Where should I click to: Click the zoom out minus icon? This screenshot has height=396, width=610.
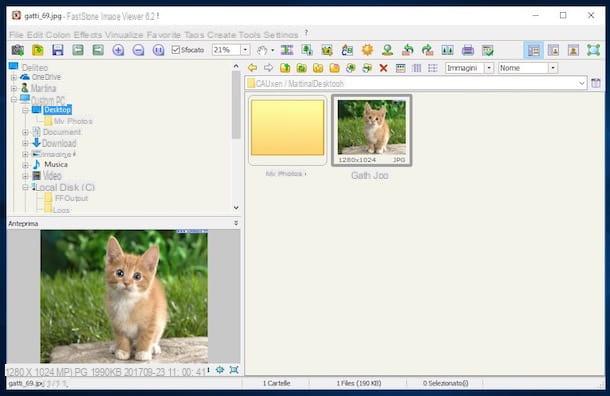tap(138, 50)
